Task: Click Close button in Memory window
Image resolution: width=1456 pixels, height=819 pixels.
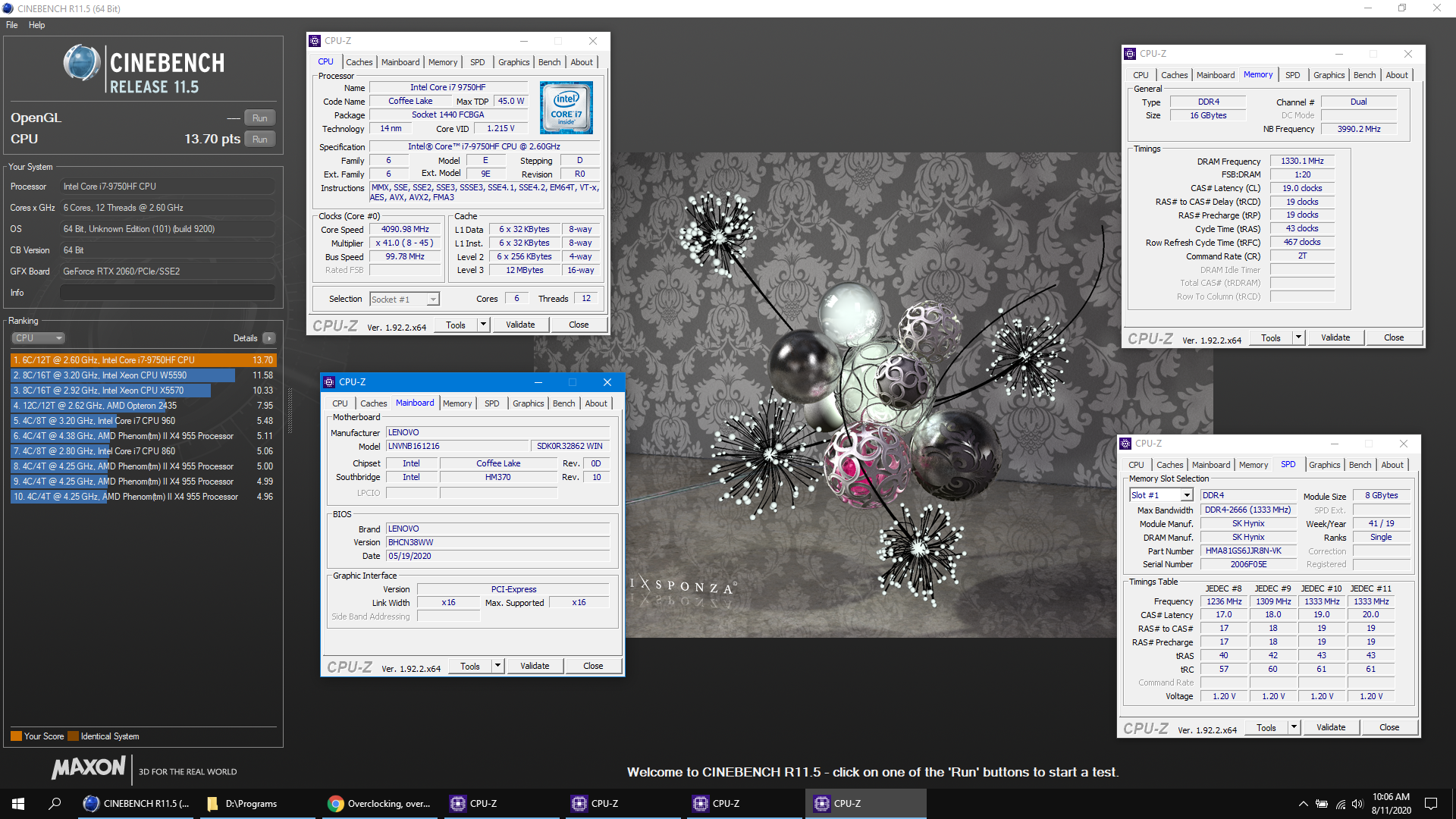Action: pyautogui.click(x=1394, y=337)
